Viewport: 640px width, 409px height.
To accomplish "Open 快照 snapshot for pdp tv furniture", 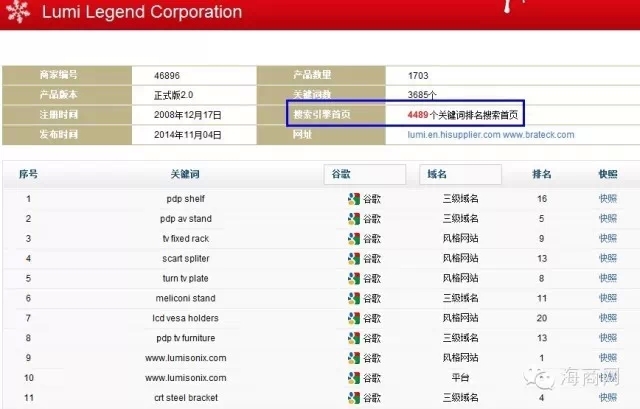I will (x=608, y=338).
